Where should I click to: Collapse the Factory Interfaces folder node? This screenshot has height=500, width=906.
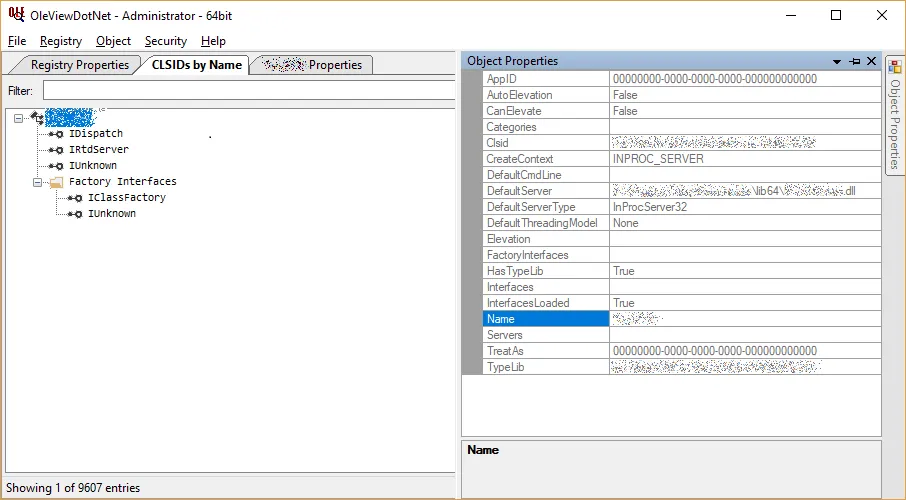[37, 182]
